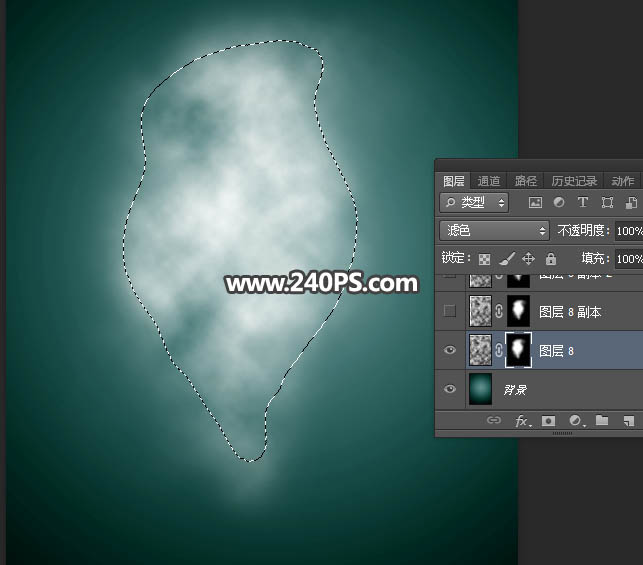Hide the 背景 layer

click(x=450, y=388)
